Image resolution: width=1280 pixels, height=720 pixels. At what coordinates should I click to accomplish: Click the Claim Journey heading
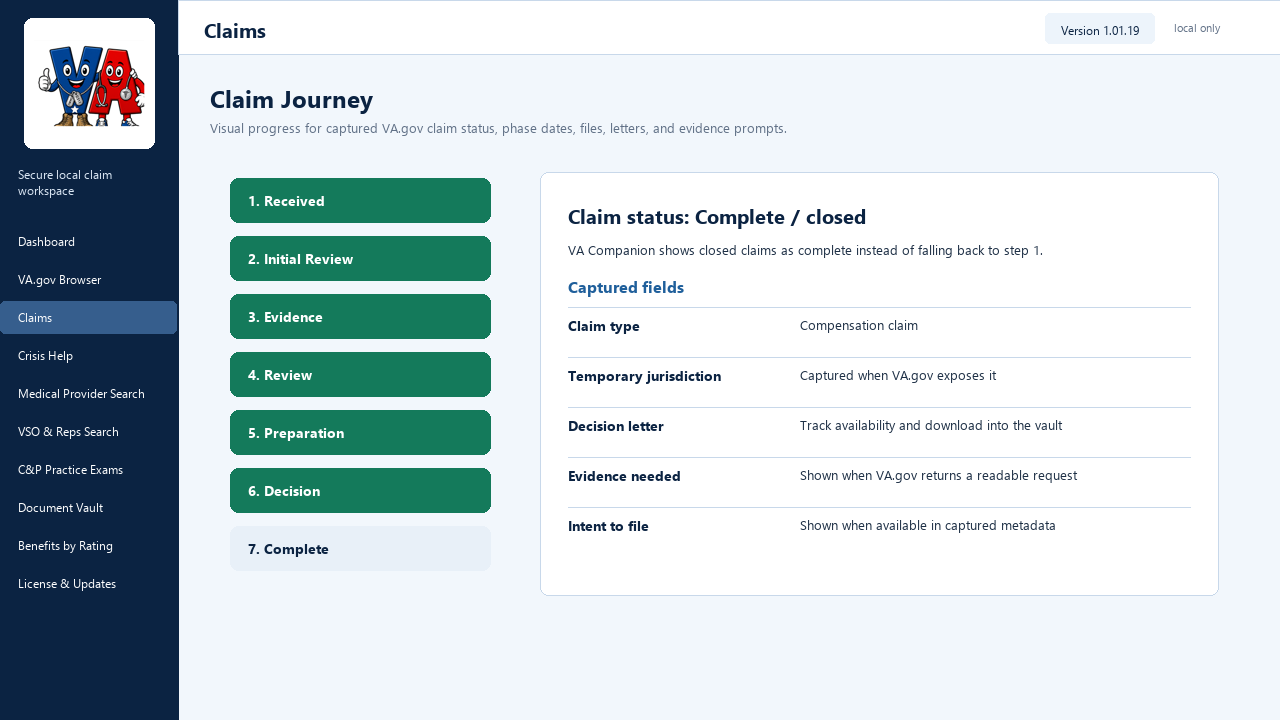291,100
